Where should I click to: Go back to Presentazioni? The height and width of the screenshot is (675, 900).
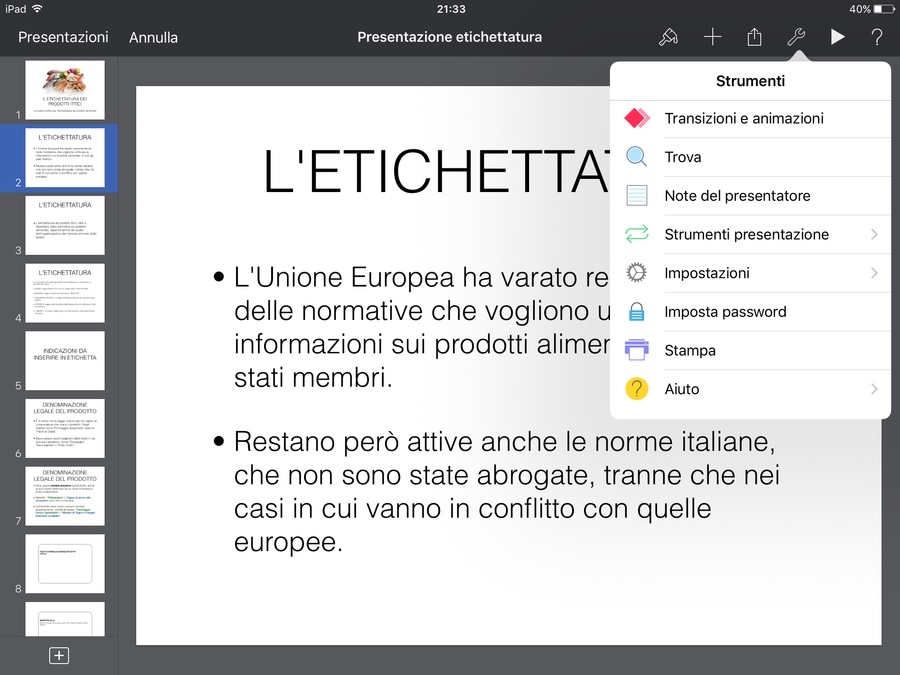point(63,37)
